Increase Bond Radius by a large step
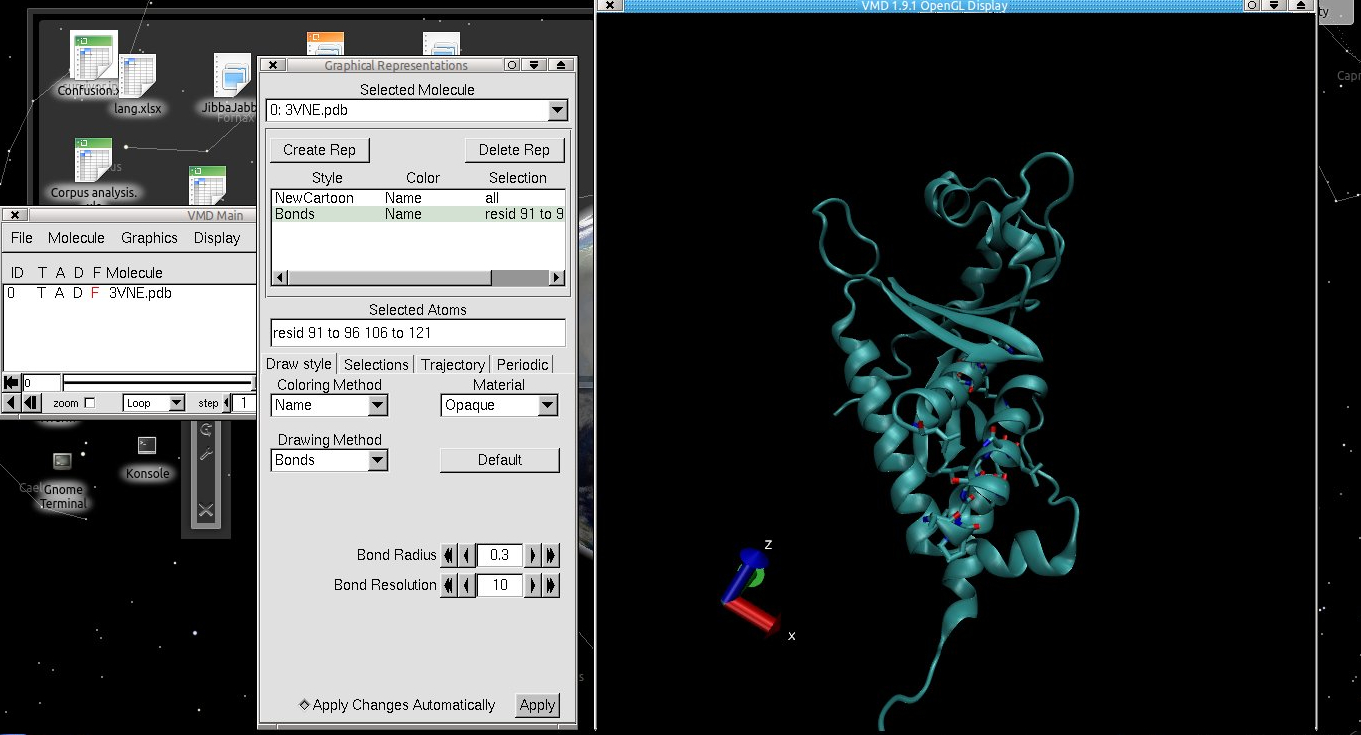This screenshot has height=735, width=1361. pos(551,555)
